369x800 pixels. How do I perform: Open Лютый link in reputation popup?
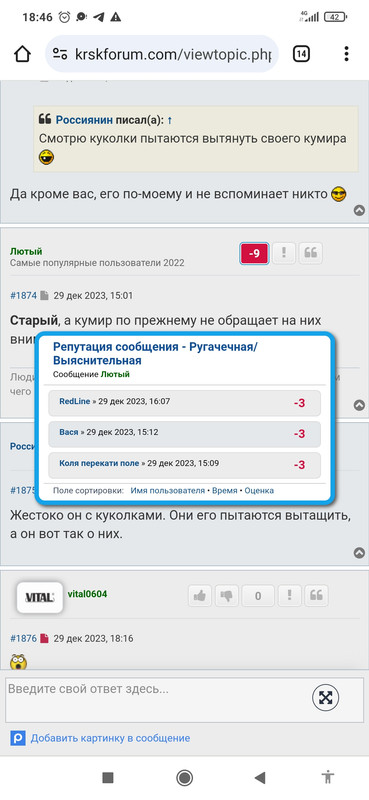pyautogui.click(x=115, y=374)
